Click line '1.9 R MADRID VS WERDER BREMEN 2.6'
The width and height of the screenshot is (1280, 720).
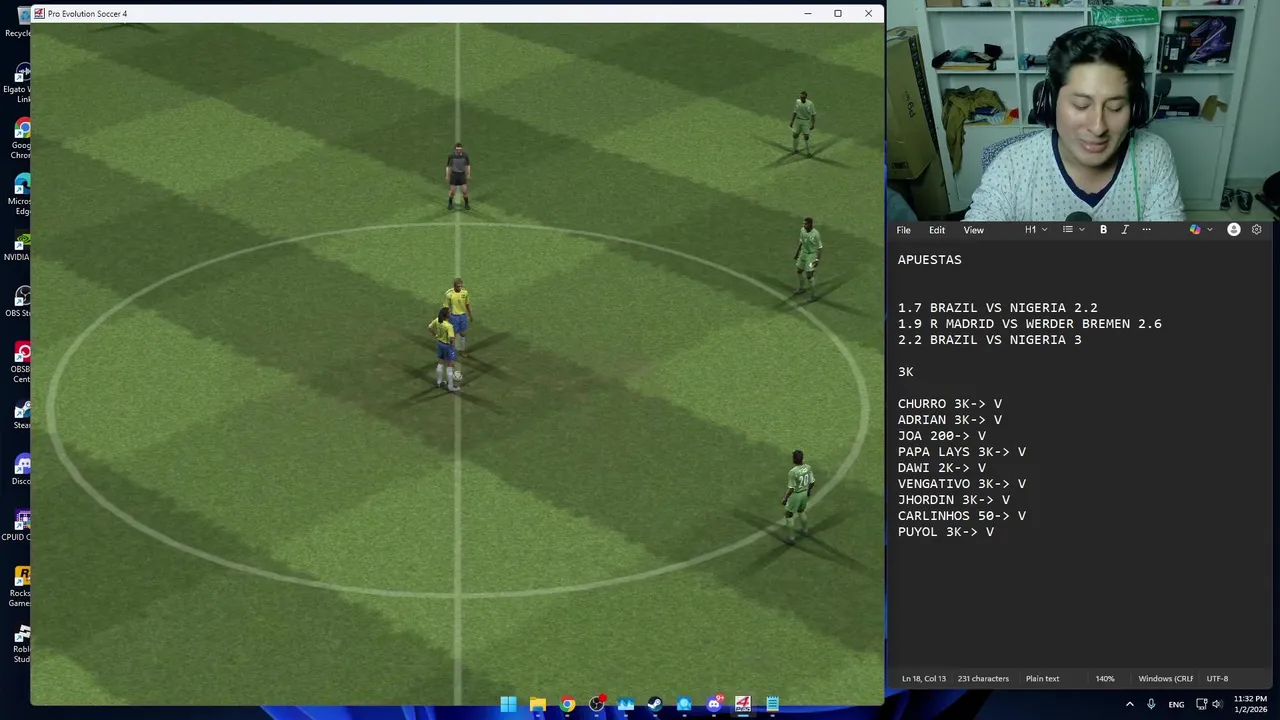click(x=1030, y=324)
